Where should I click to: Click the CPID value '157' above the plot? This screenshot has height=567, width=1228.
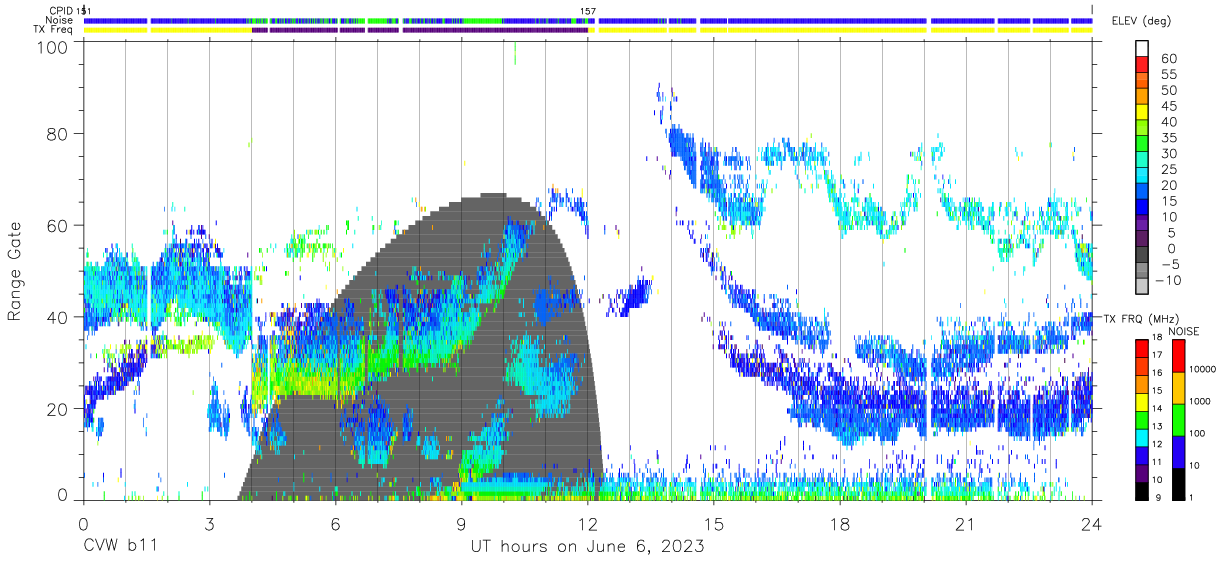588,11
